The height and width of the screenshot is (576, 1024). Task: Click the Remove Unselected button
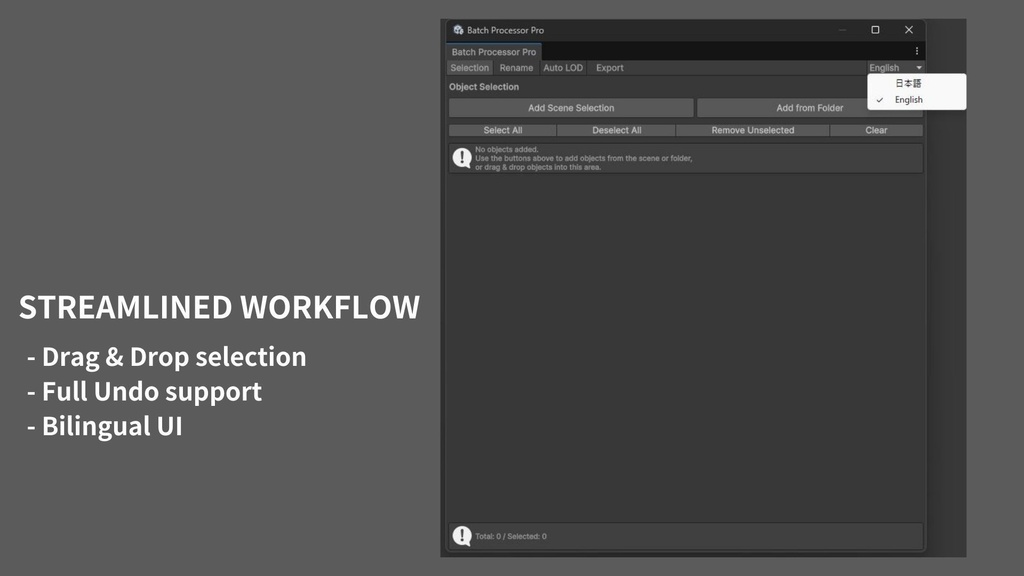753,129
